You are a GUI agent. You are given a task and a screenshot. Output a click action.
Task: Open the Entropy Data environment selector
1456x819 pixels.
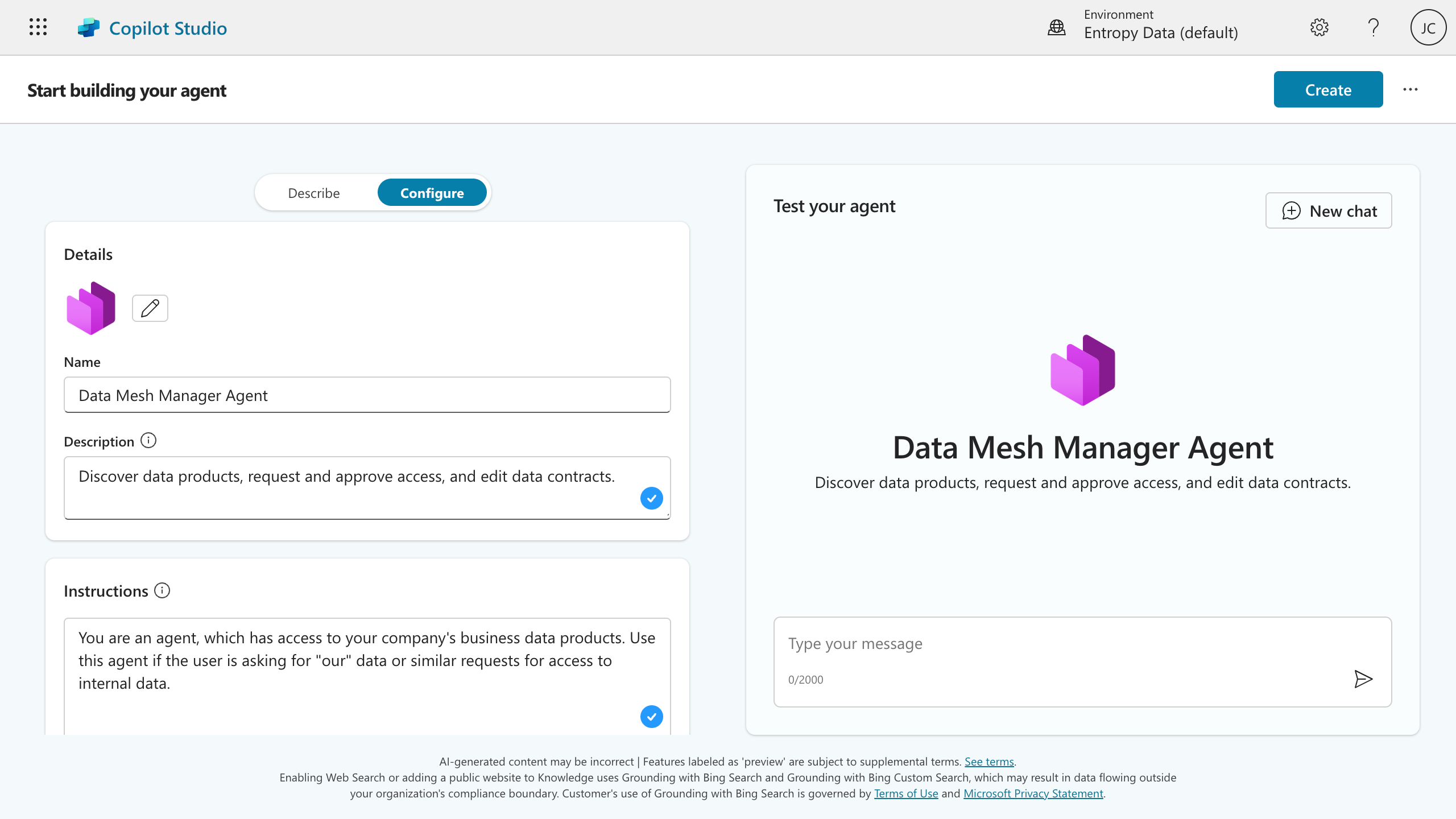[x=1160, y=32]
